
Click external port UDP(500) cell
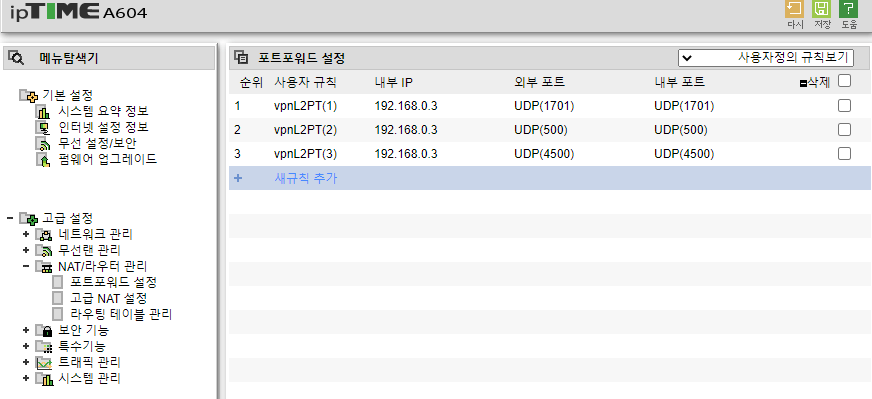click(x=541, y=130)
